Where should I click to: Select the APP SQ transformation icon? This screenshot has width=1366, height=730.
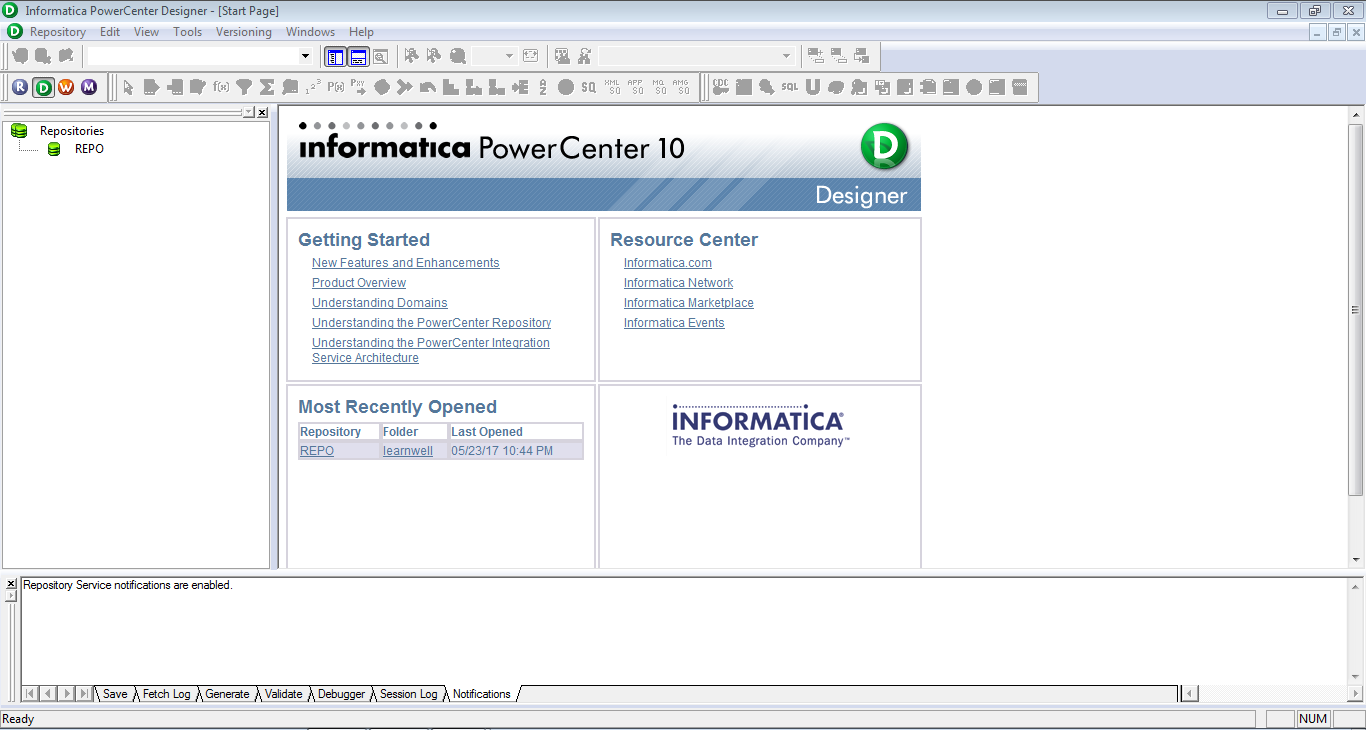[x=636, y=87]
